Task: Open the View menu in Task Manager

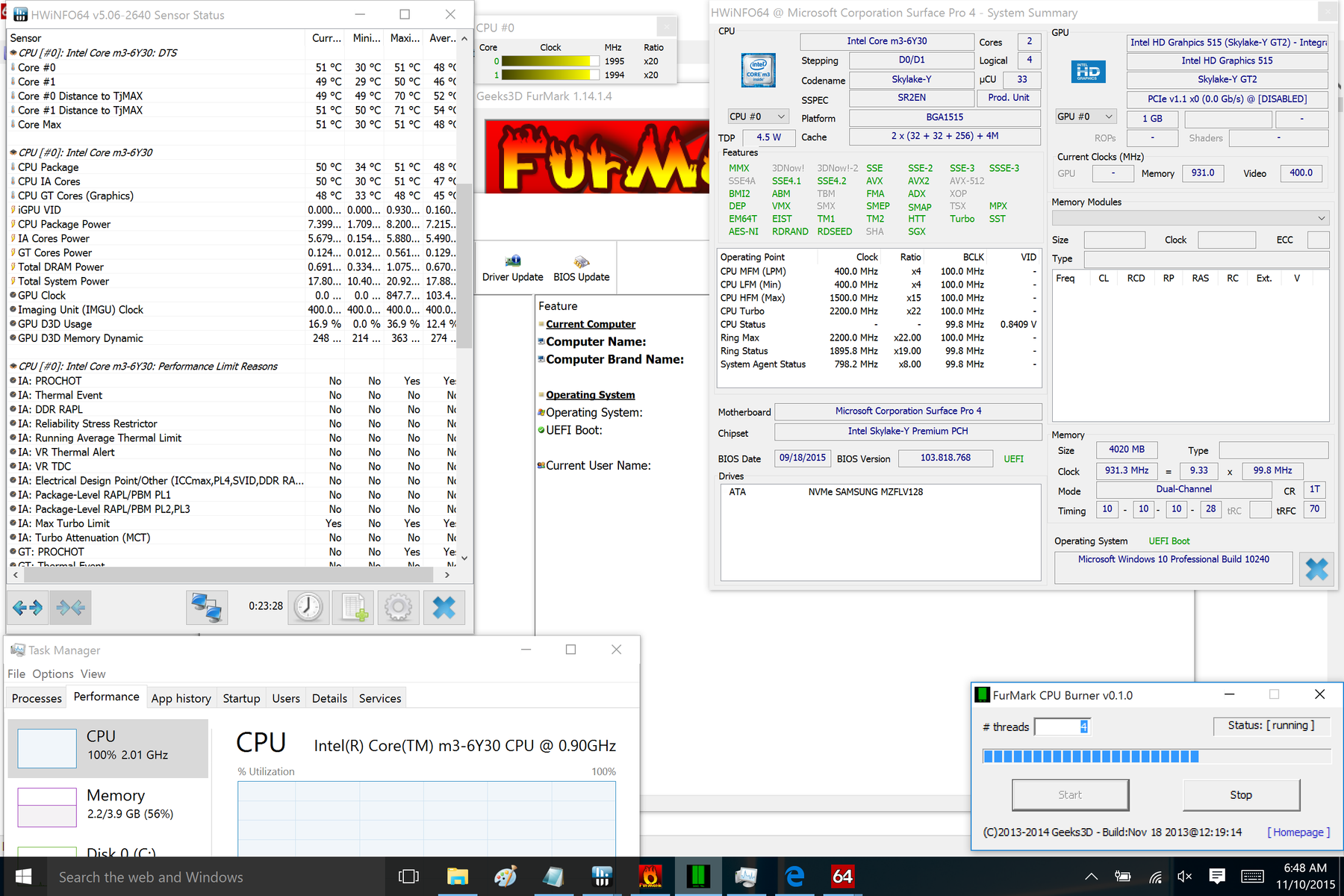Action: (93, 673)
